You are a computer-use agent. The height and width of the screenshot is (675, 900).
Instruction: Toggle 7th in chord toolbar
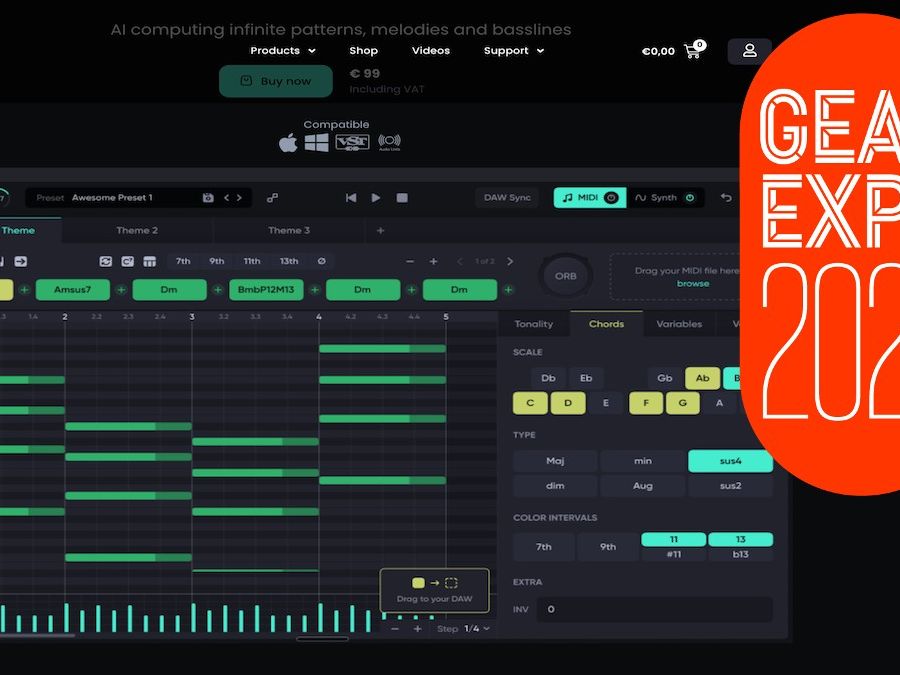[183, 261]
